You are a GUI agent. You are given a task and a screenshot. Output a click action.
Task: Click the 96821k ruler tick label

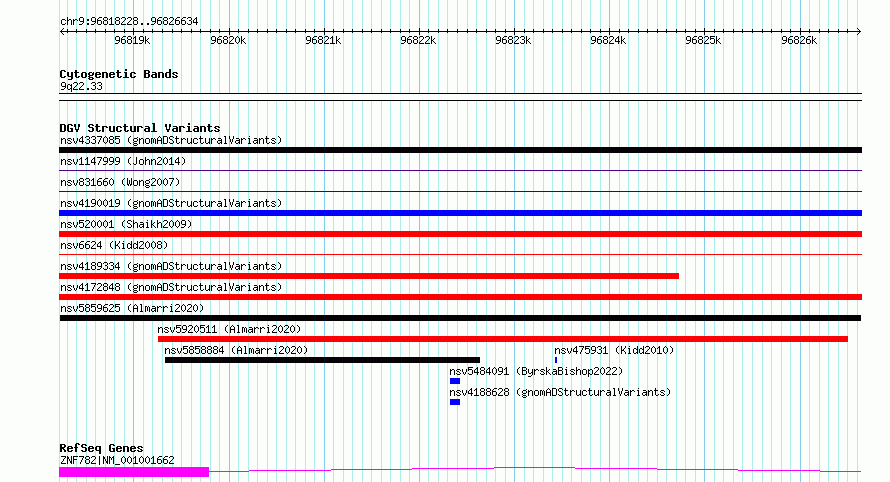coord(323,40)
